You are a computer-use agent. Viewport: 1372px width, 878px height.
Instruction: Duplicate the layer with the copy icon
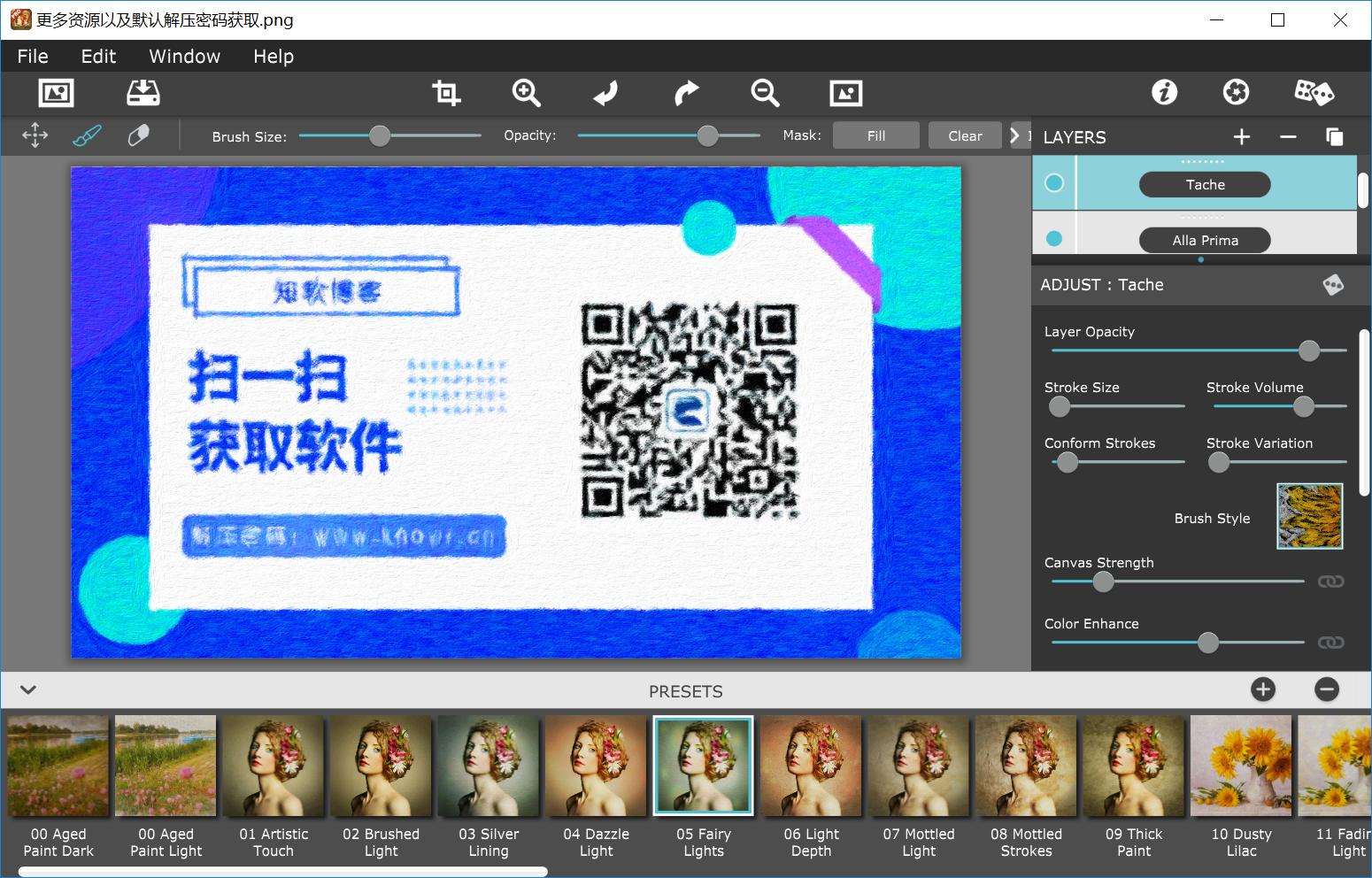(1335, 137)
